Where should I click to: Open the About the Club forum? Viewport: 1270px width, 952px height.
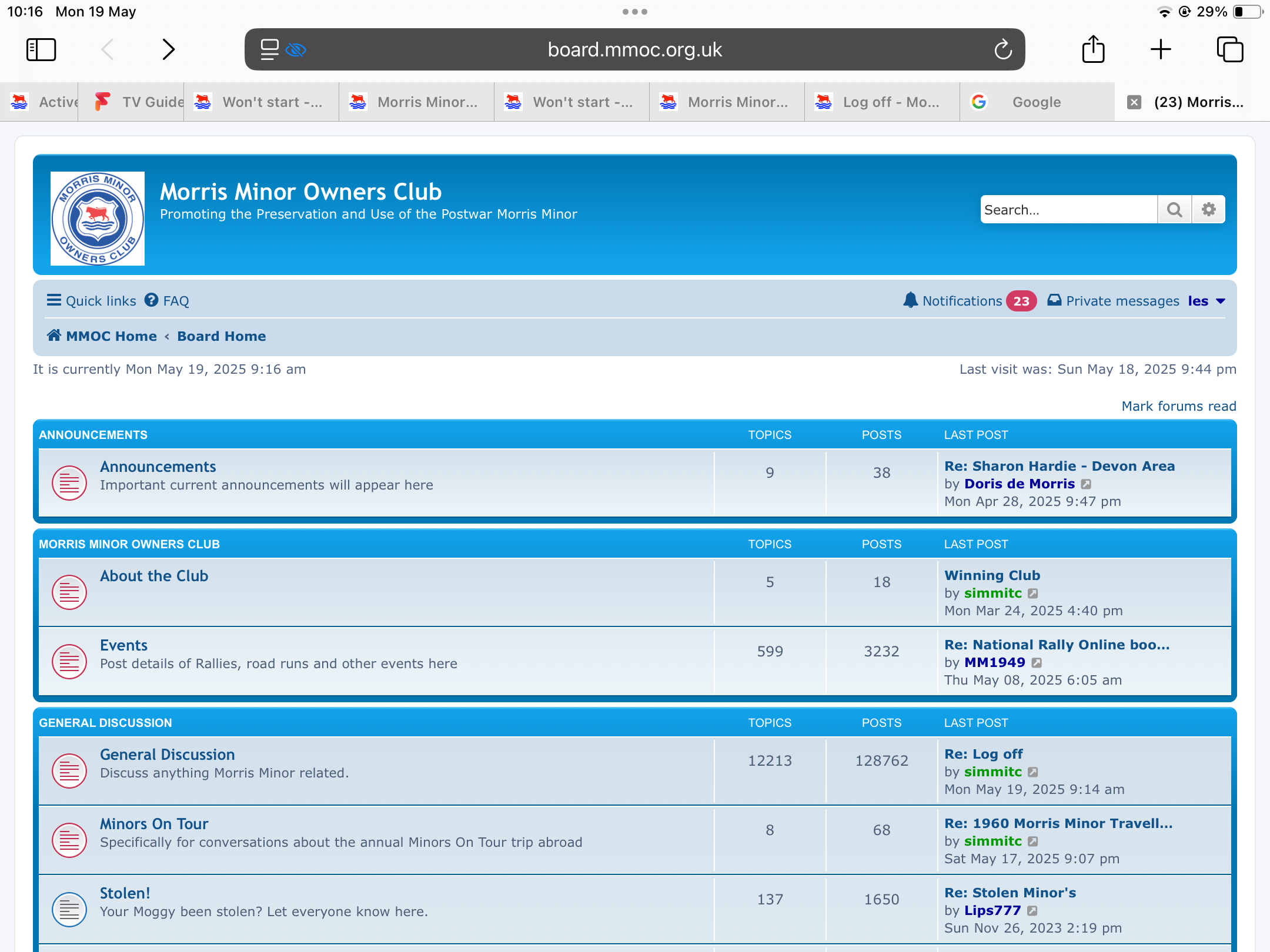pos(154,576)
